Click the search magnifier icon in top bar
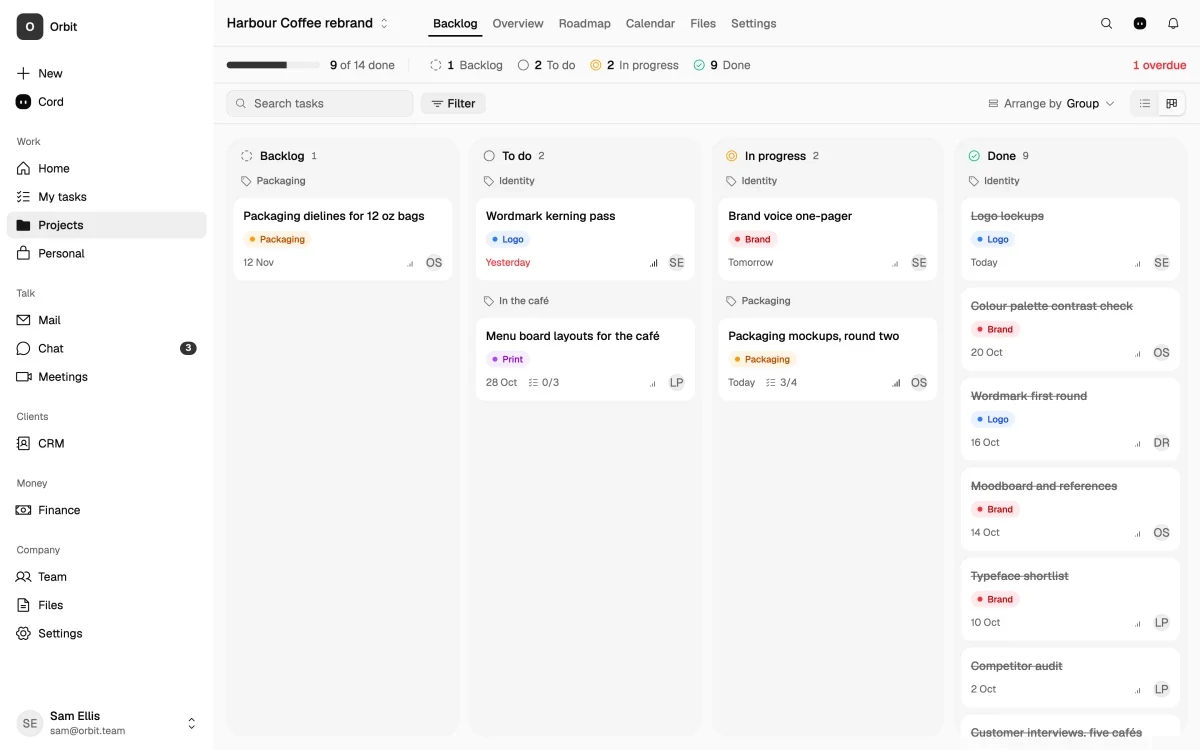This screenshot has width=1200, height=750. [x=1106, y=23]
